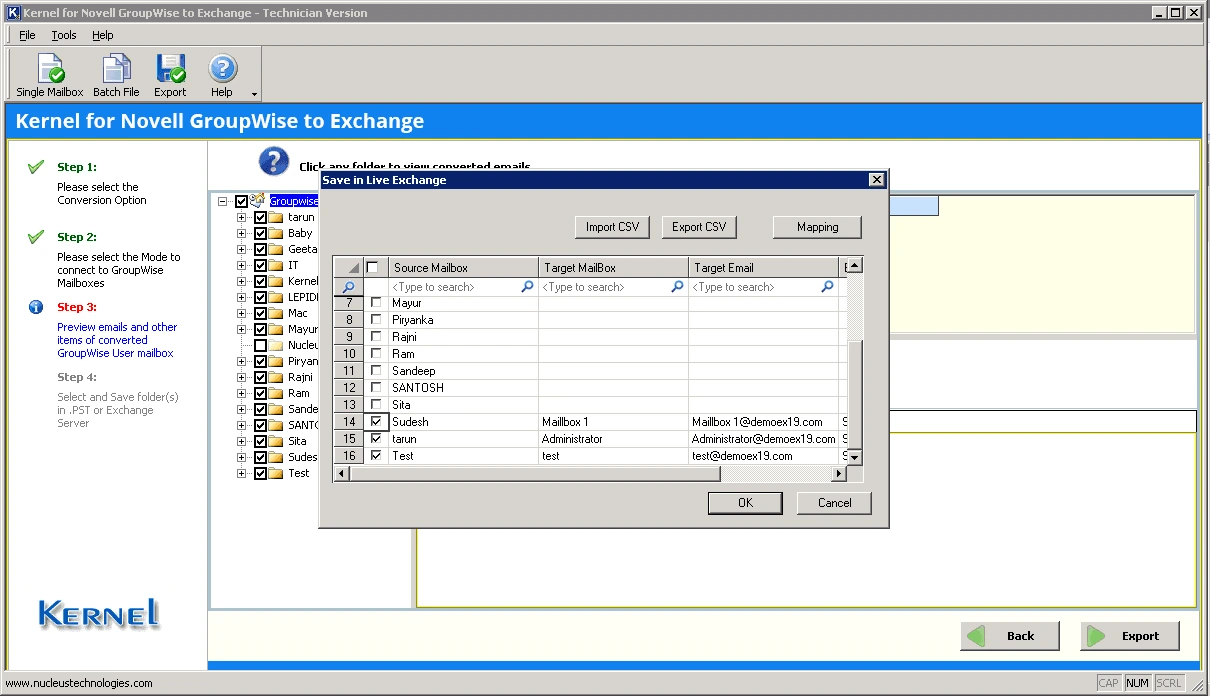Select the SANTOSH source mailbox cell

[463, 388]
